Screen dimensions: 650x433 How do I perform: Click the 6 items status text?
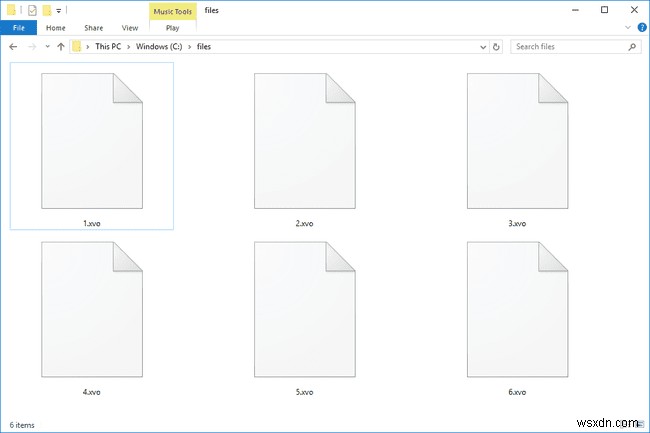[22, 425]
